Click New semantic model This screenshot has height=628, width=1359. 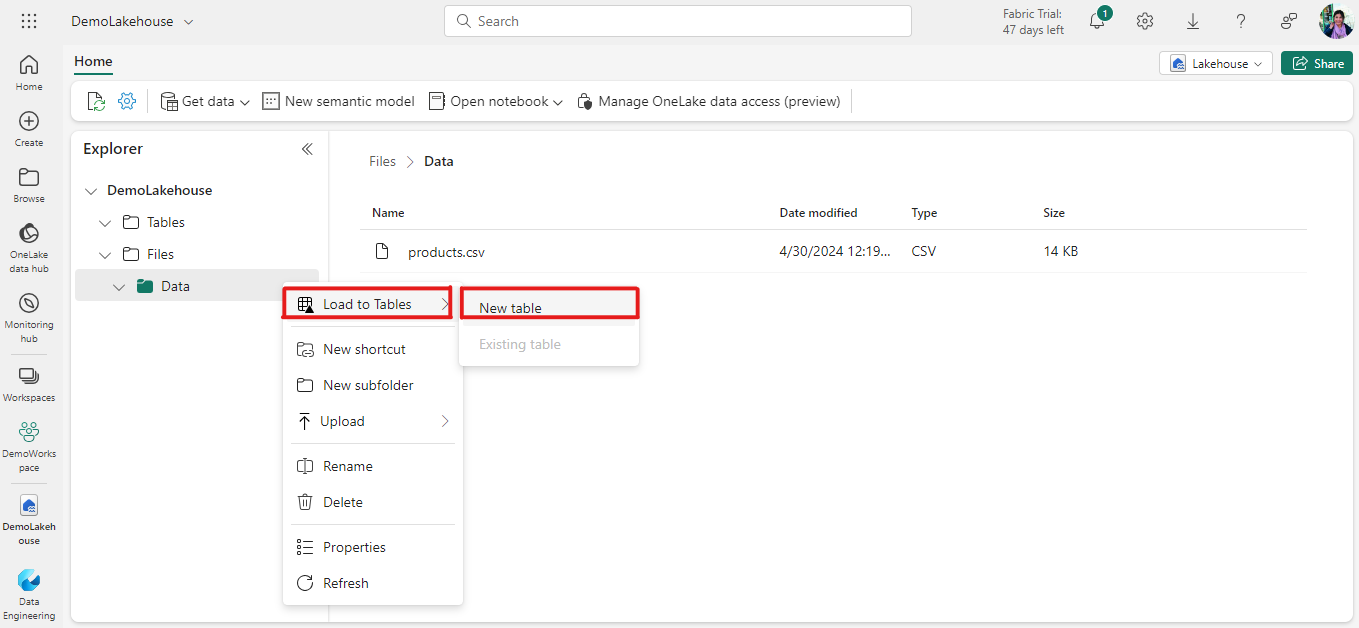(x=338, y=101)
